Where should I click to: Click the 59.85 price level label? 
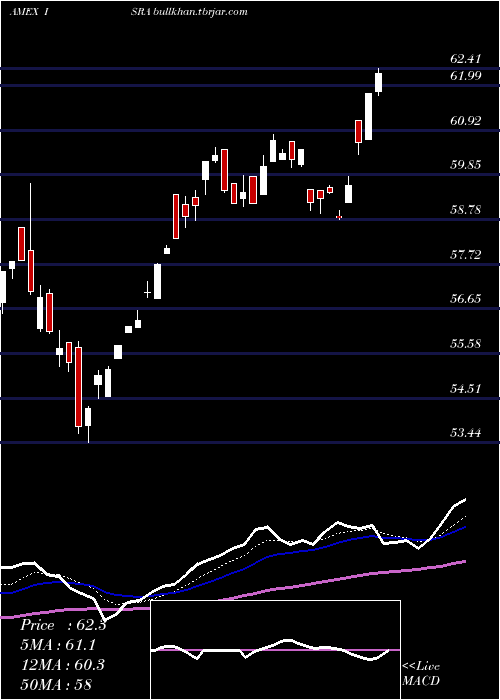pos(466,165)
